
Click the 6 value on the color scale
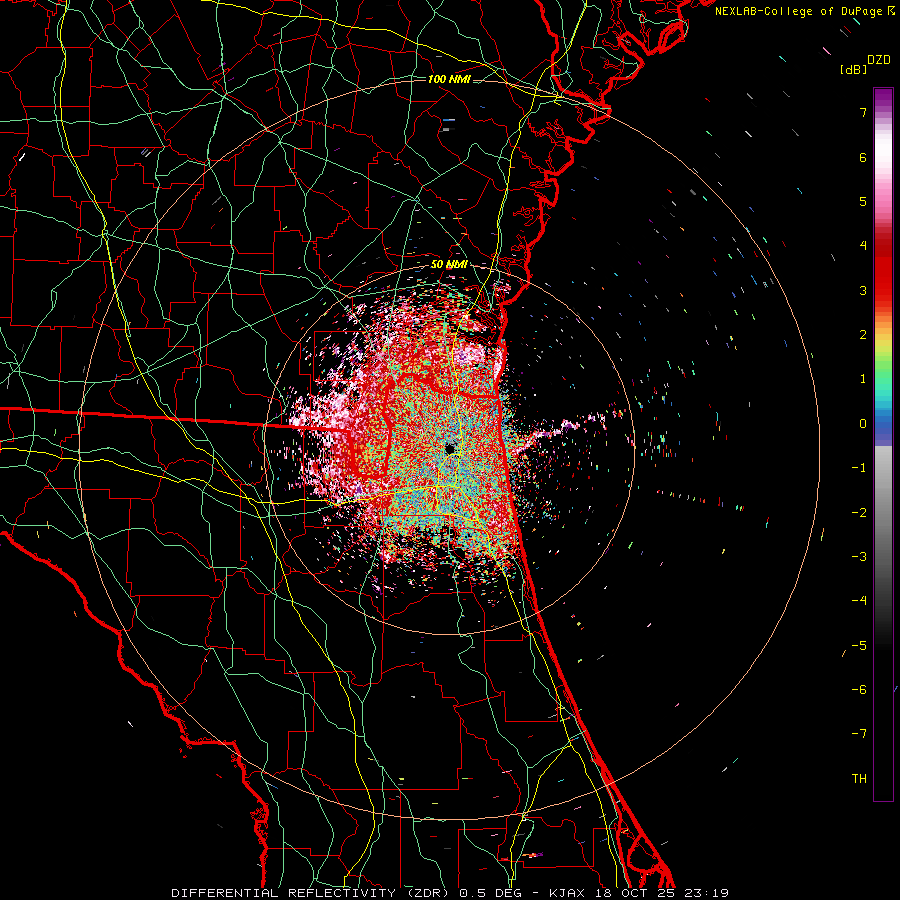point(863,157)
